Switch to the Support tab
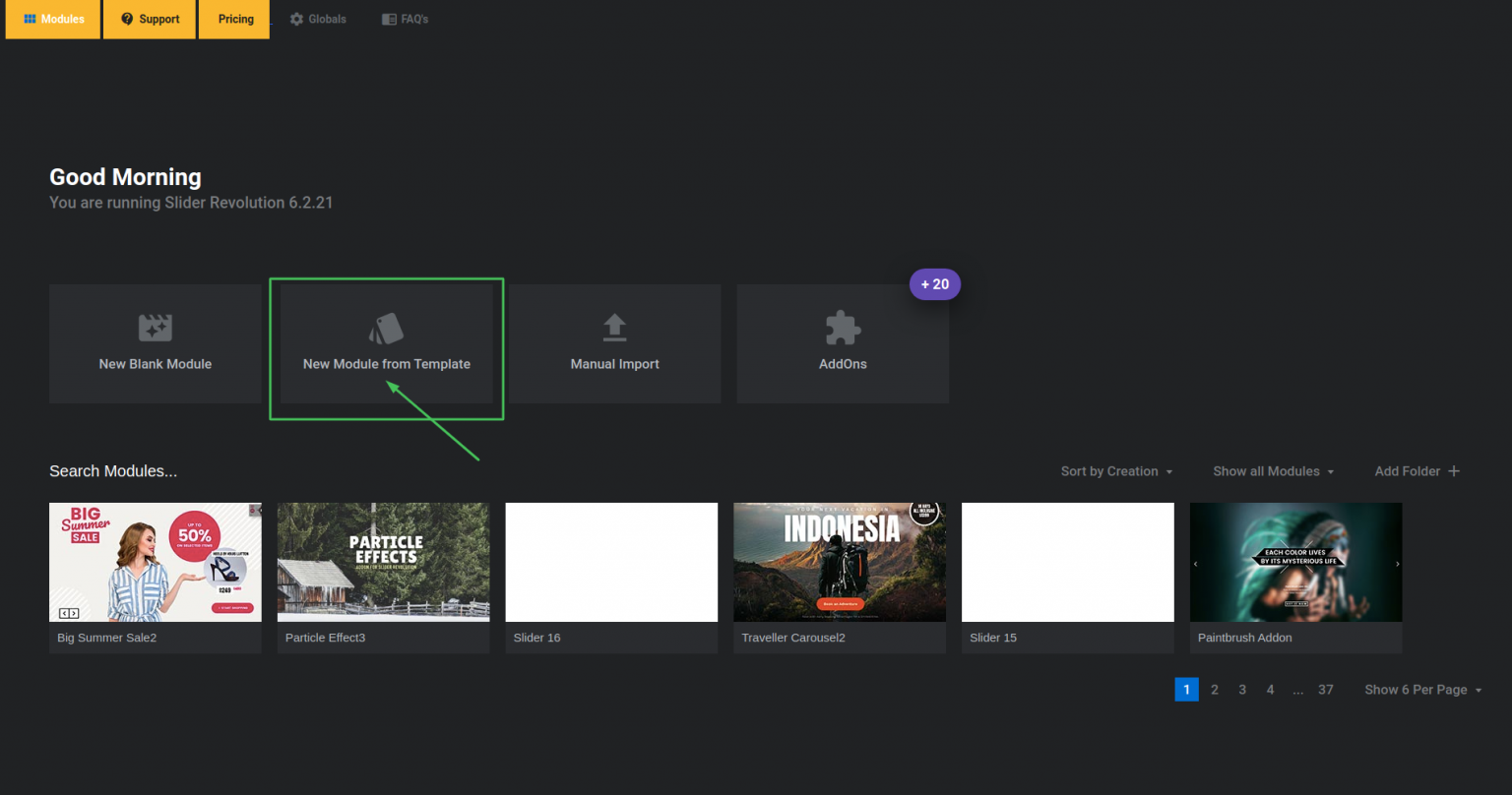The height and width of the screenshot is (795, 1512). pos(149,18)
